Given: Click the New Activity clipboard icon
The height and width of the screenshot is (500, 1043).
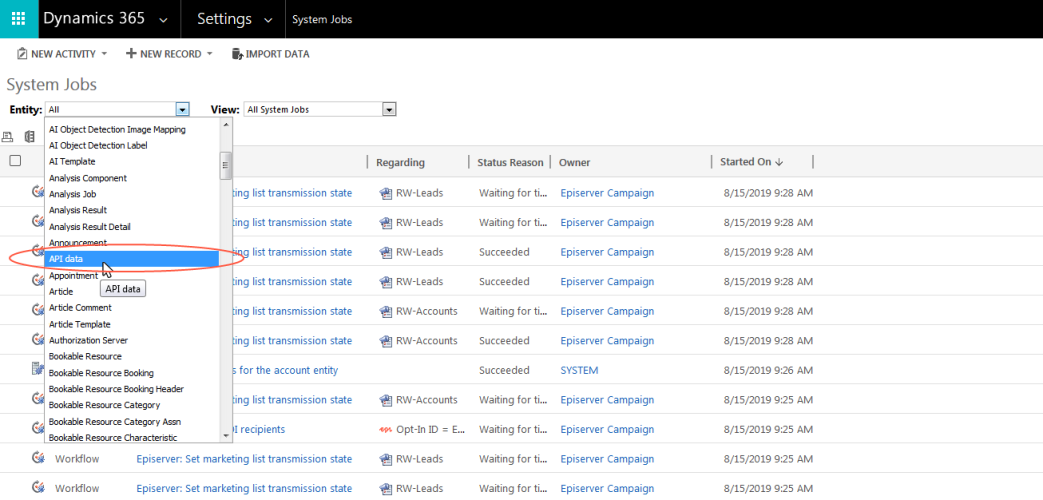Looking at the screenshot, I should [x=22, y=54].
